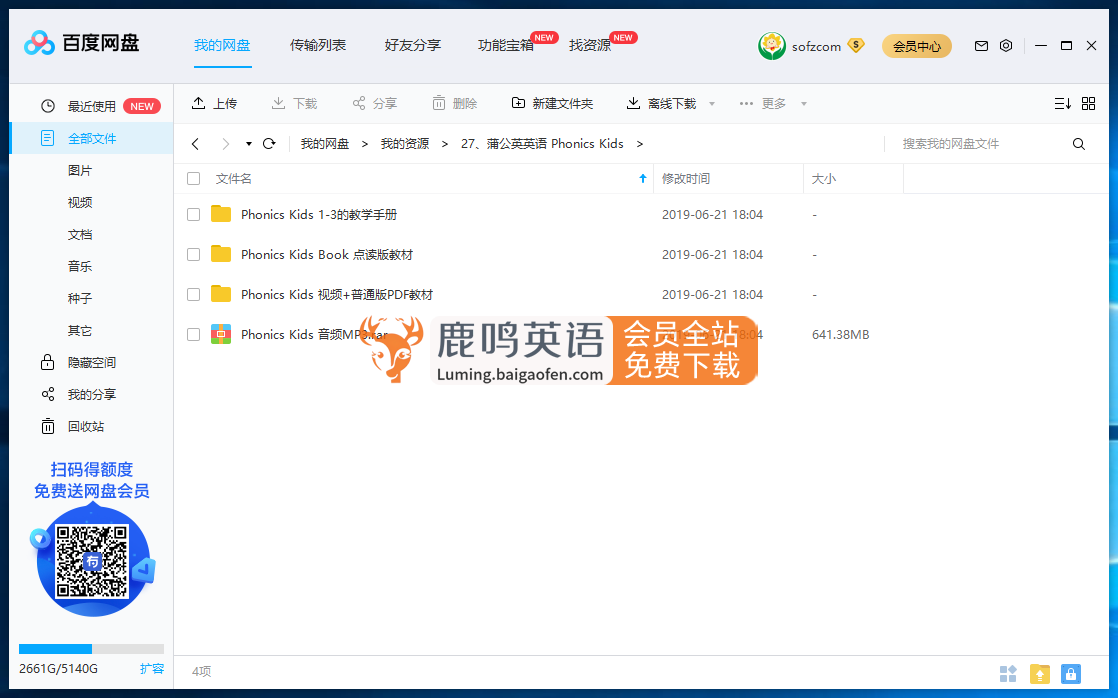Screen dimensions: 1118x698
Task: Click the three-dot more icon
Action: (747, 103)
